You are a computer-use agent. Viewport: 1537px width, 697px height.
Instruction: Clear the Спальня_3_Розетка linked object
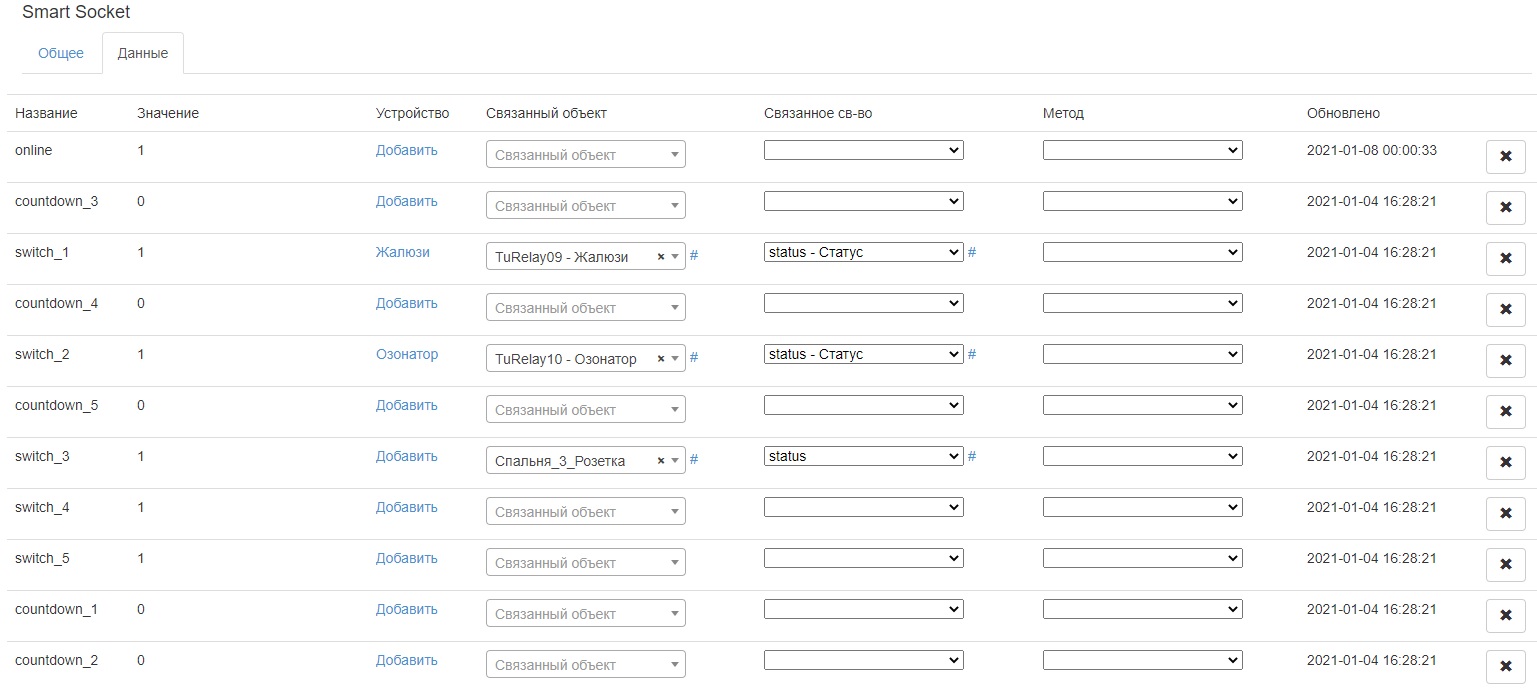[661, 461]
